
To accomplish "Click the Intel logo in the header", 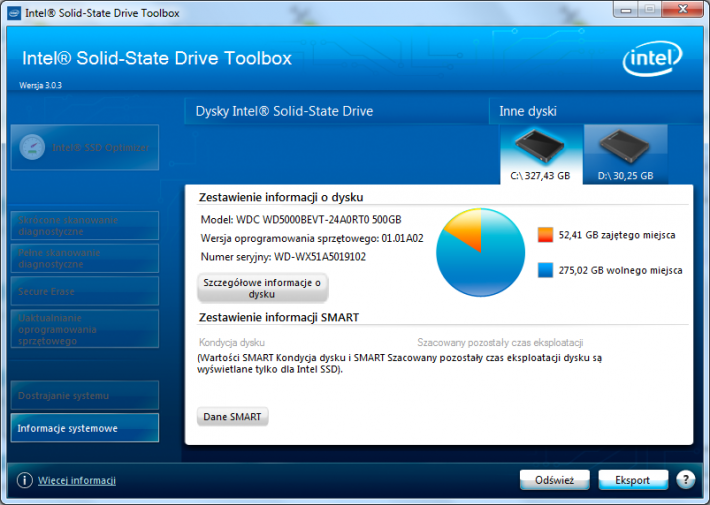I will (x=652, y=59).
